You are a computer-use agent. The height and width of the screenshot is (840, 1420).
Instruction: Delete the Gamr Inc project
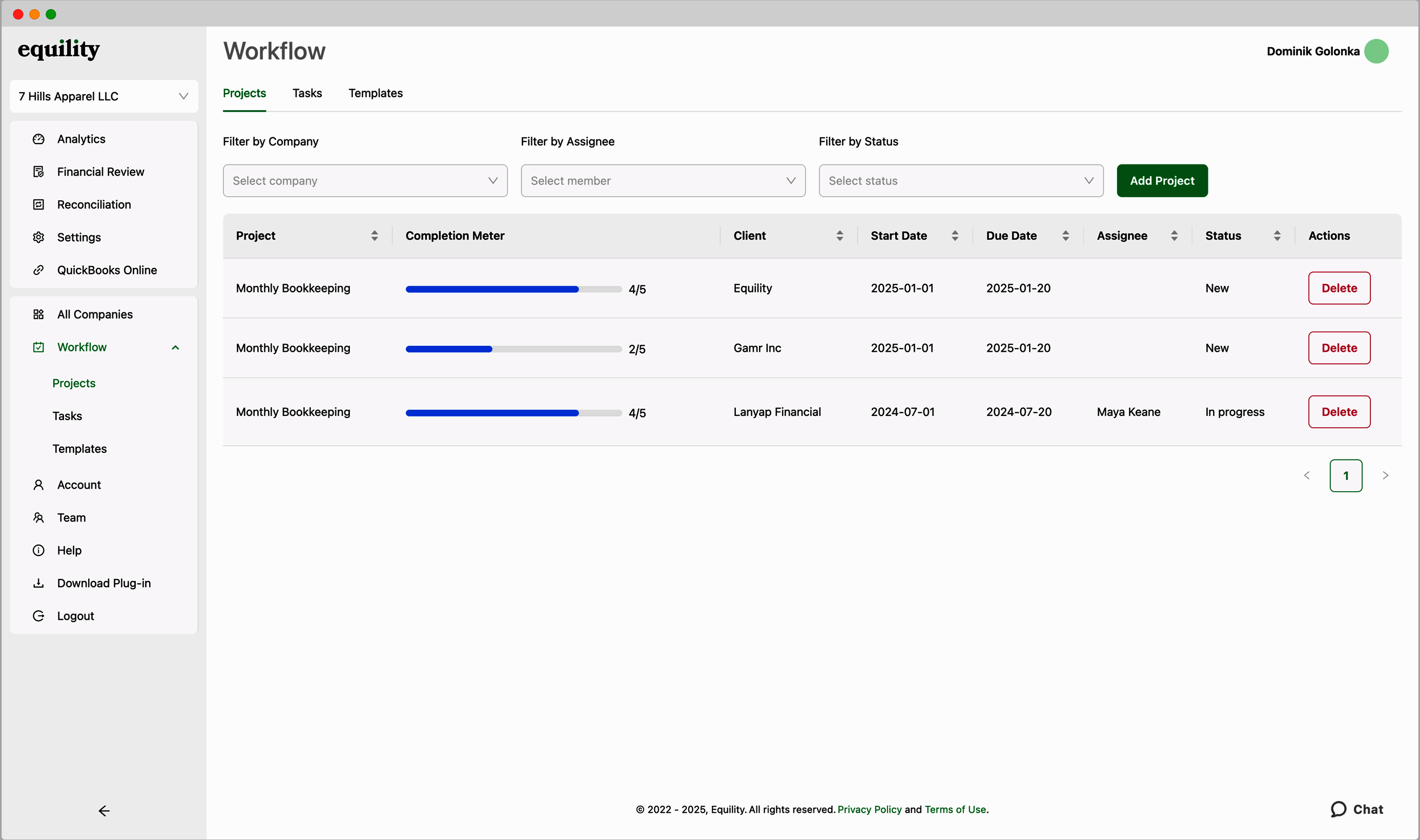[1339, 348]
